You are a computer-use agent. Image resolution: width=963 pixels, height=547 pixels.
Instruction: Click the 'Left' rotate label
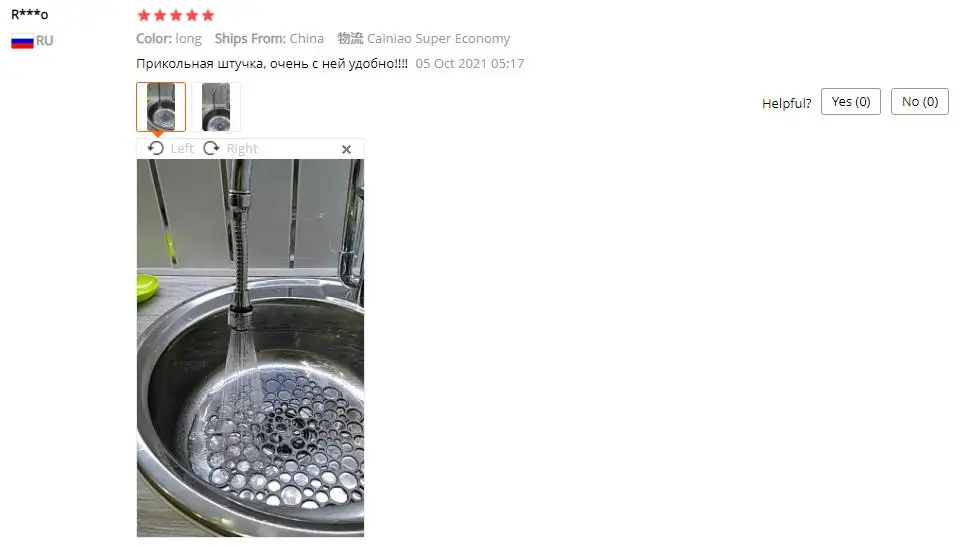click(182, 149)
